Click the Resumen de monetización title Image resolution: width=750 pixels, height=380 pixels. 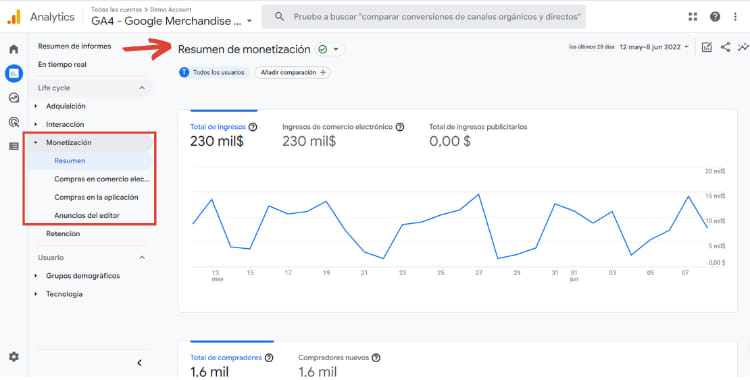(x=244, y=49)
